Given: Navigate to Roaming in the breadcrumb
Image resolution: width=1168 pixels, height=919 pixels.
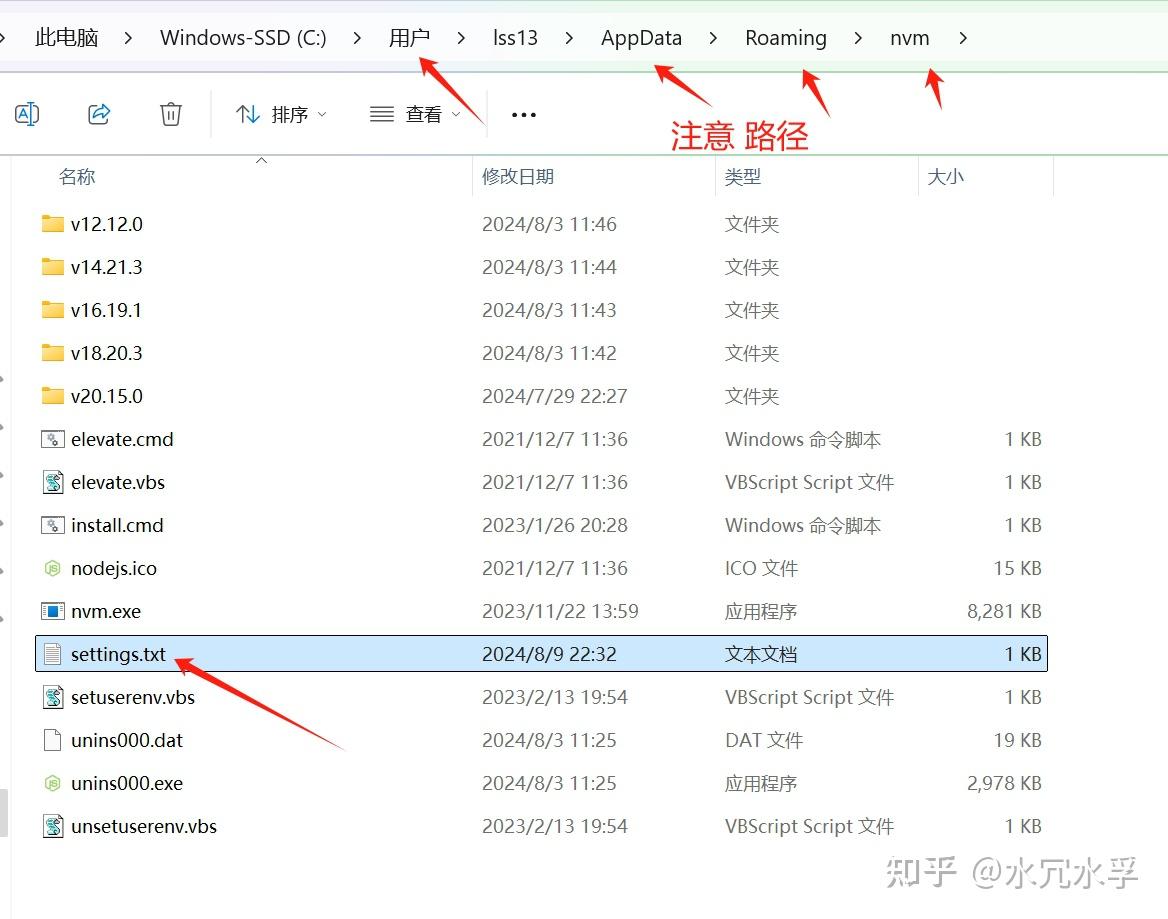Looking at the screenshot, I should [x=786, y=37].
